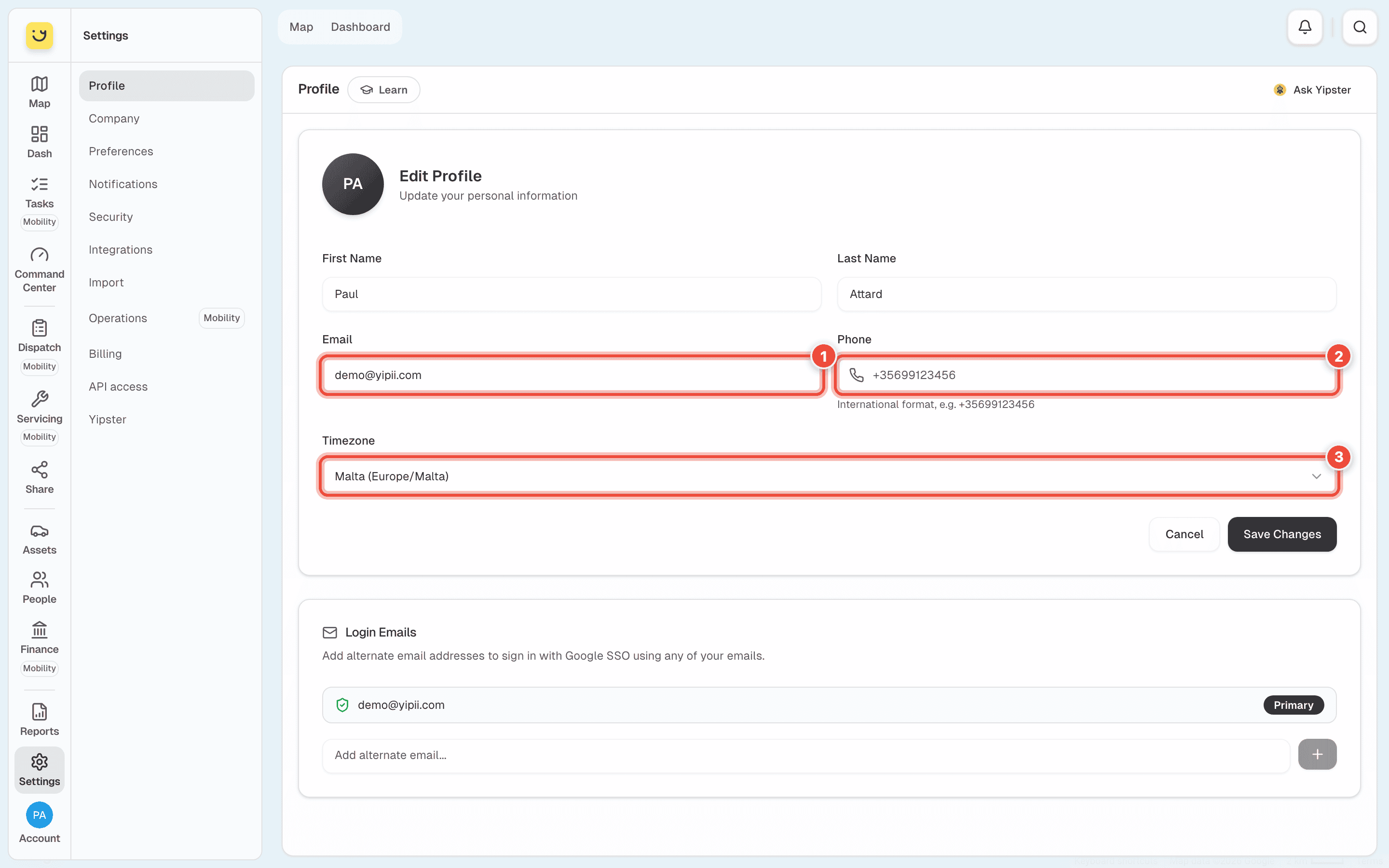Select Operations in the settings menu

click(x=166, y=318)
